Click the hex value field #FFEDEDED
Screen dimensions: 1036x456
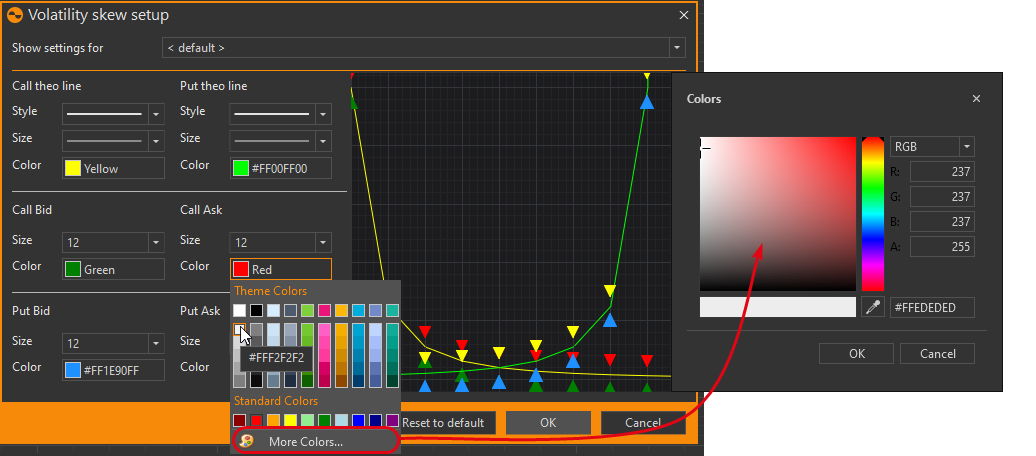coord(931,308)
